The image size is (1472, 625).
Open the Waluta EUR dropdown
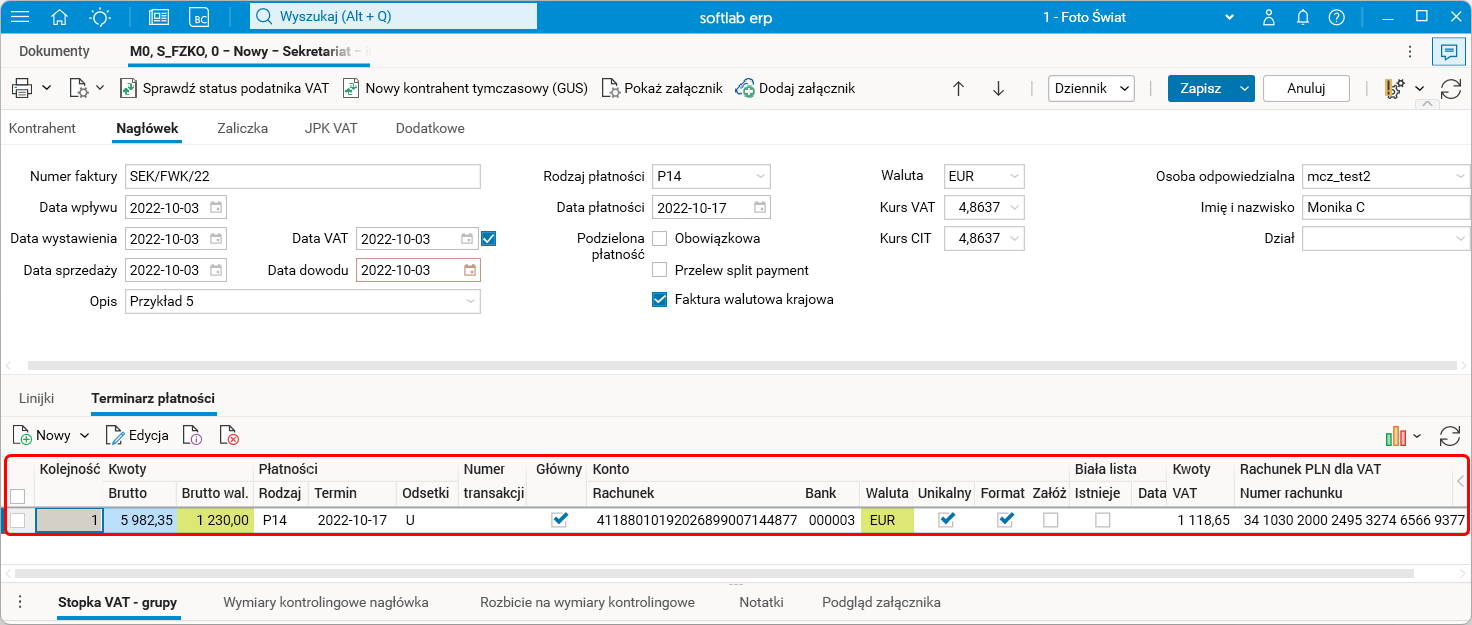tap(1015, 176)
